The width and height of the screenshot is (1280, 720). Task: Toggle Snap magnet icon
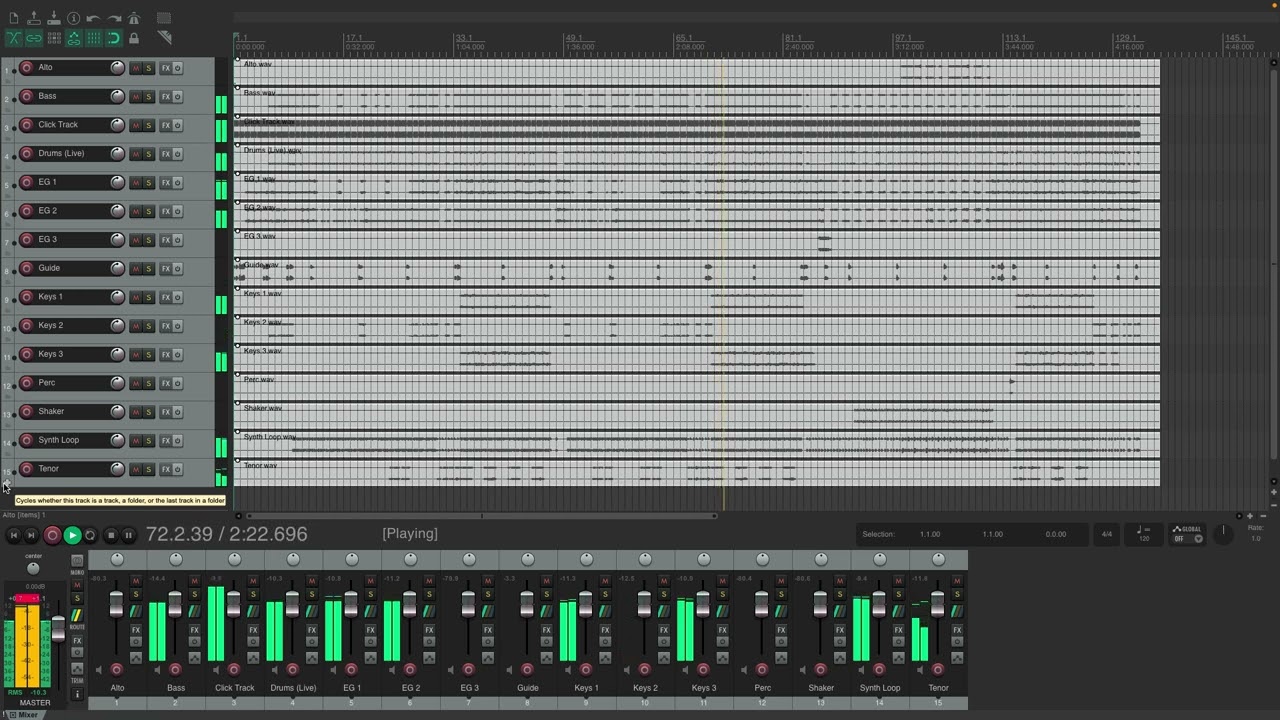(114, 38)
